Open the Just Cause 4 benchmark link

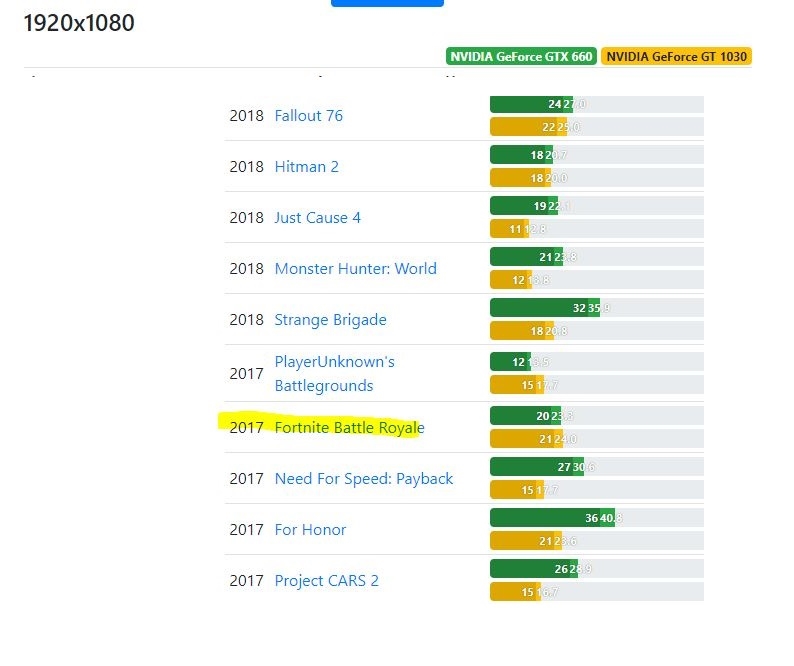[x=317, y=218]
